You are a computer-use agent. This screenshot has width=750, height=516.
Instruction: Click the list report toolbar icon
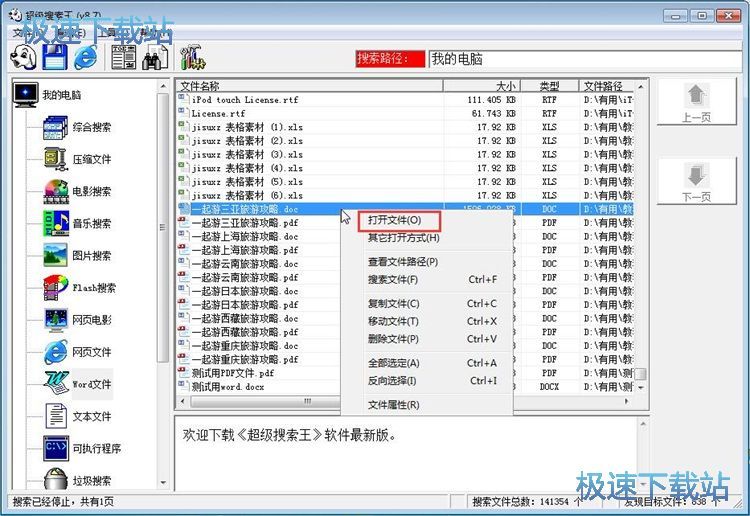pyautogui.click(x=123, y=57)
